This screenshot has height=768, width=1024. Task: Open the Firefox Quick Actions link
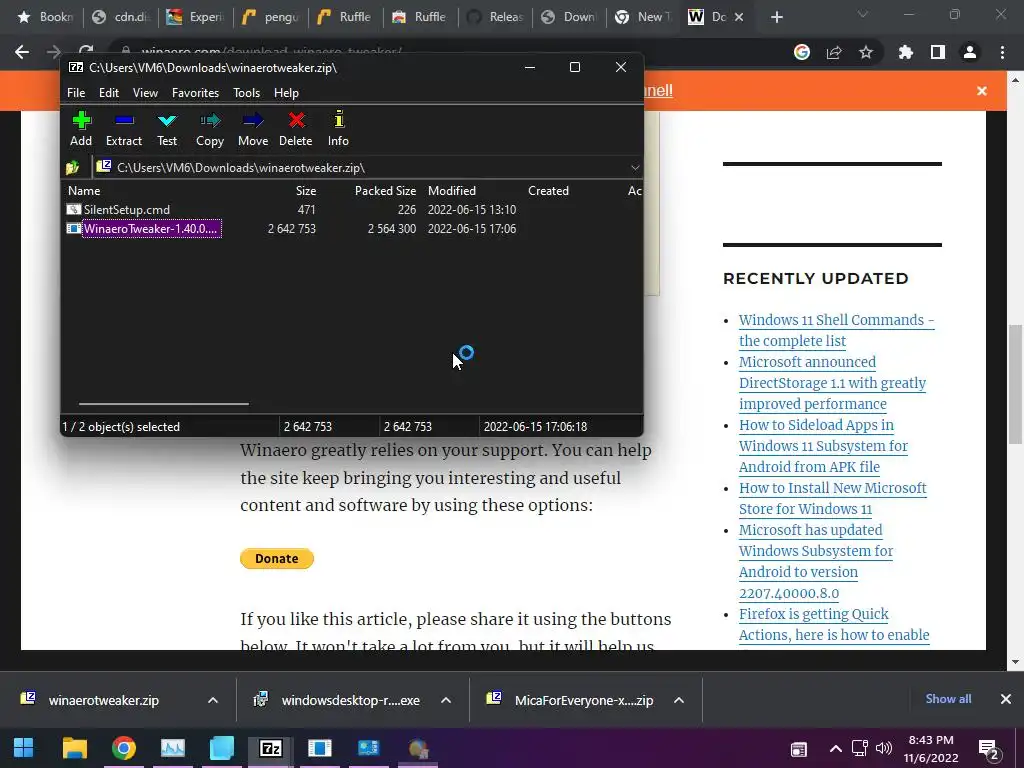point(834,624)
